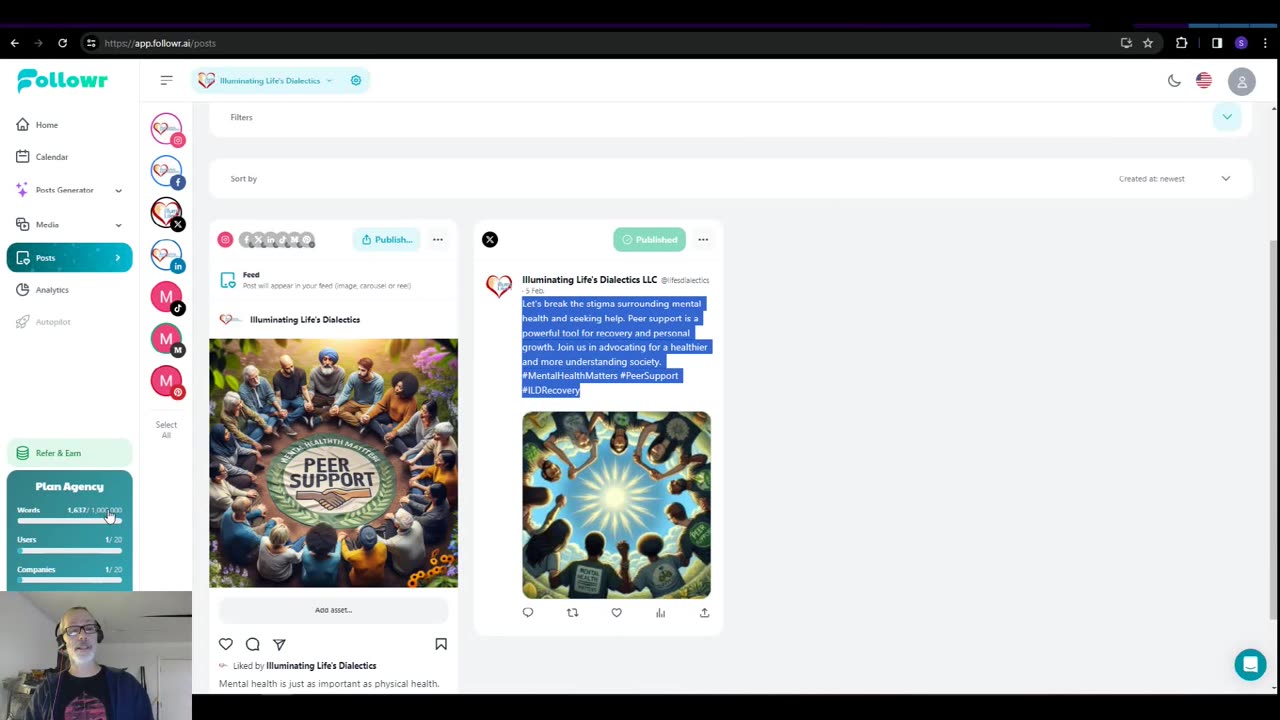Image resolution: width=1280 pixels, height=720 pixels.
Task: Open the Illuminating Life's Dialectics company dropdown
Action: coord(266,80)
